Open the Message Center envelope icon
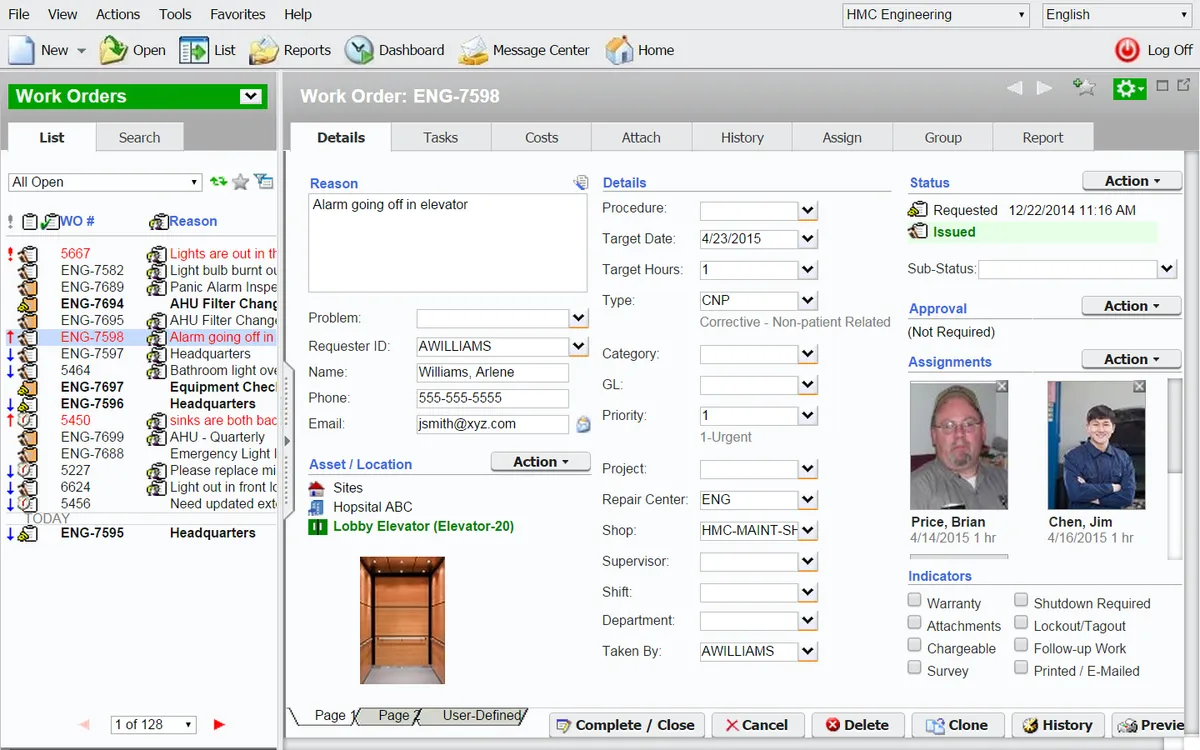1200x750 pixels. point(473,50)
